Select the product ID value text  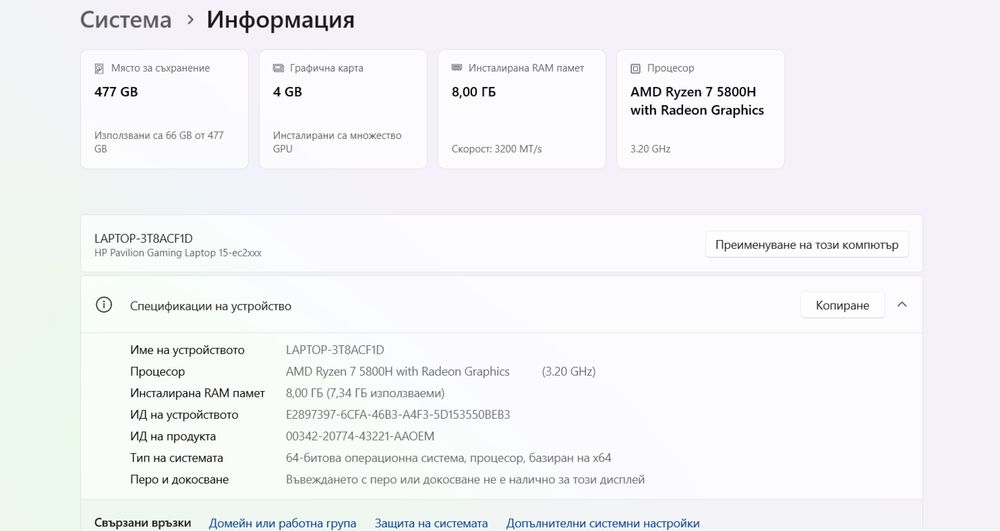coord(360,437)
